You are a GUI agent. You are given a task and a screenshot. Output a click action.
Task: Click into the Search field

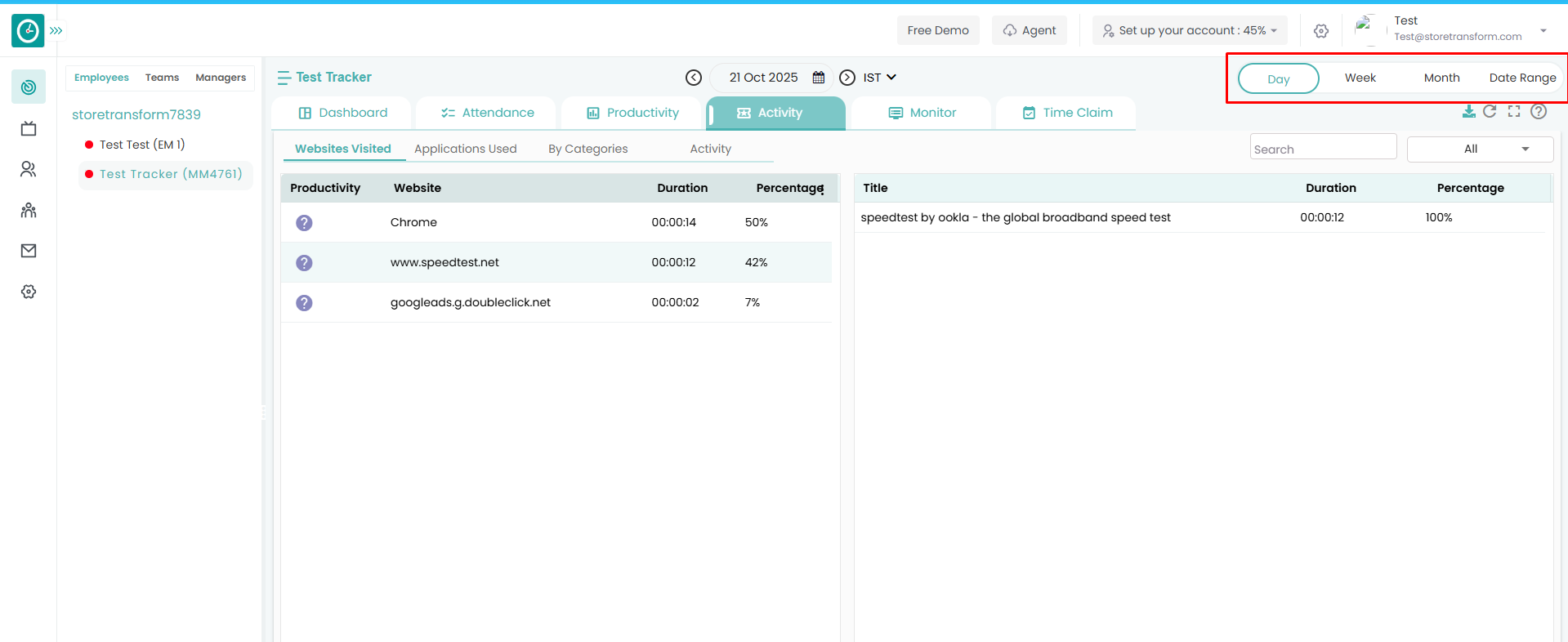tap(1323, 149)
